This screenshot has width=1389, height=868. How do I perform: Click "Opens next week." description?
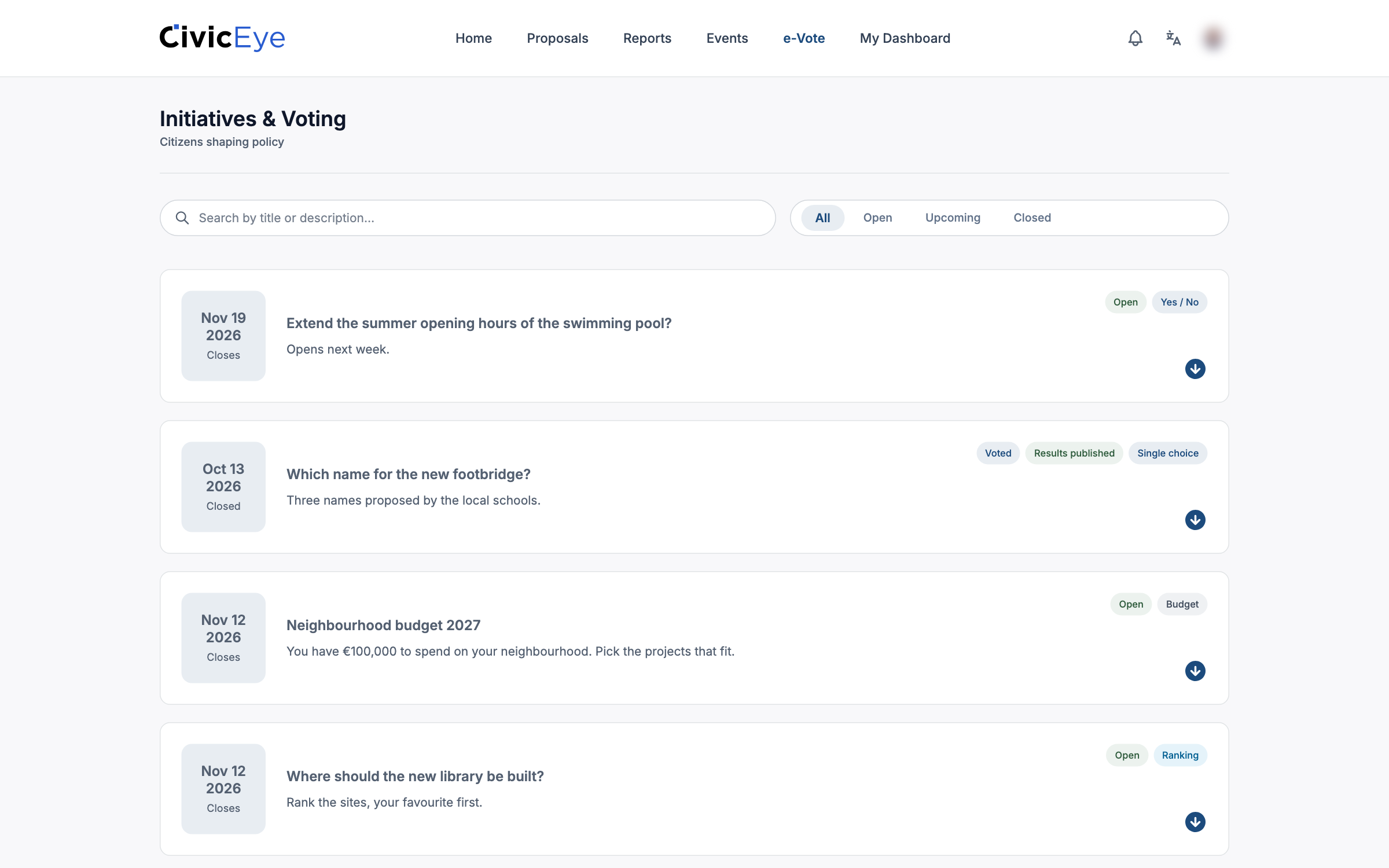[338, 349]
